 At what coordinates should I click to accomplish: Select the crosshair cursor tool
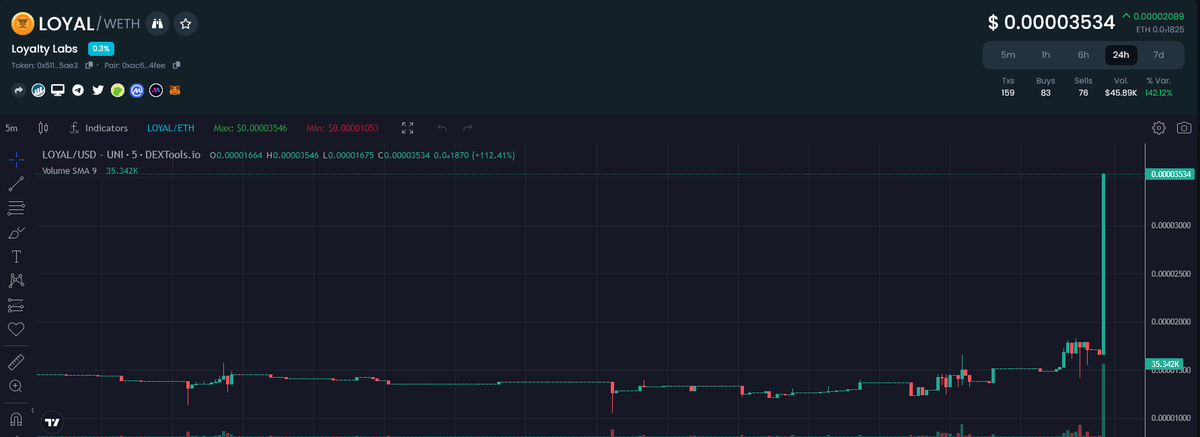click(x=16, y=159)
